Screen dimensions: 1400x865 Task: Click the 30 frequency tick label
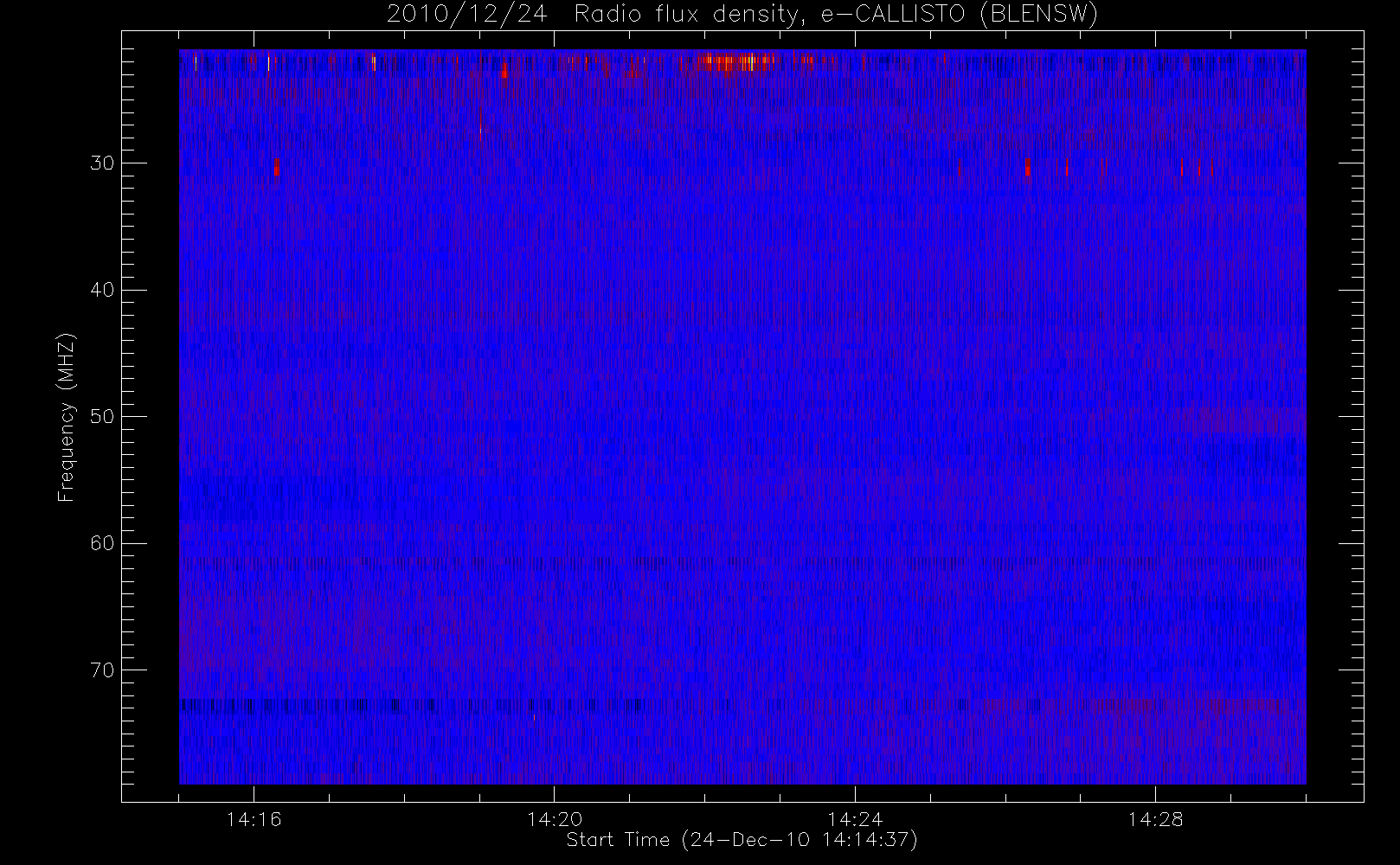102,163
